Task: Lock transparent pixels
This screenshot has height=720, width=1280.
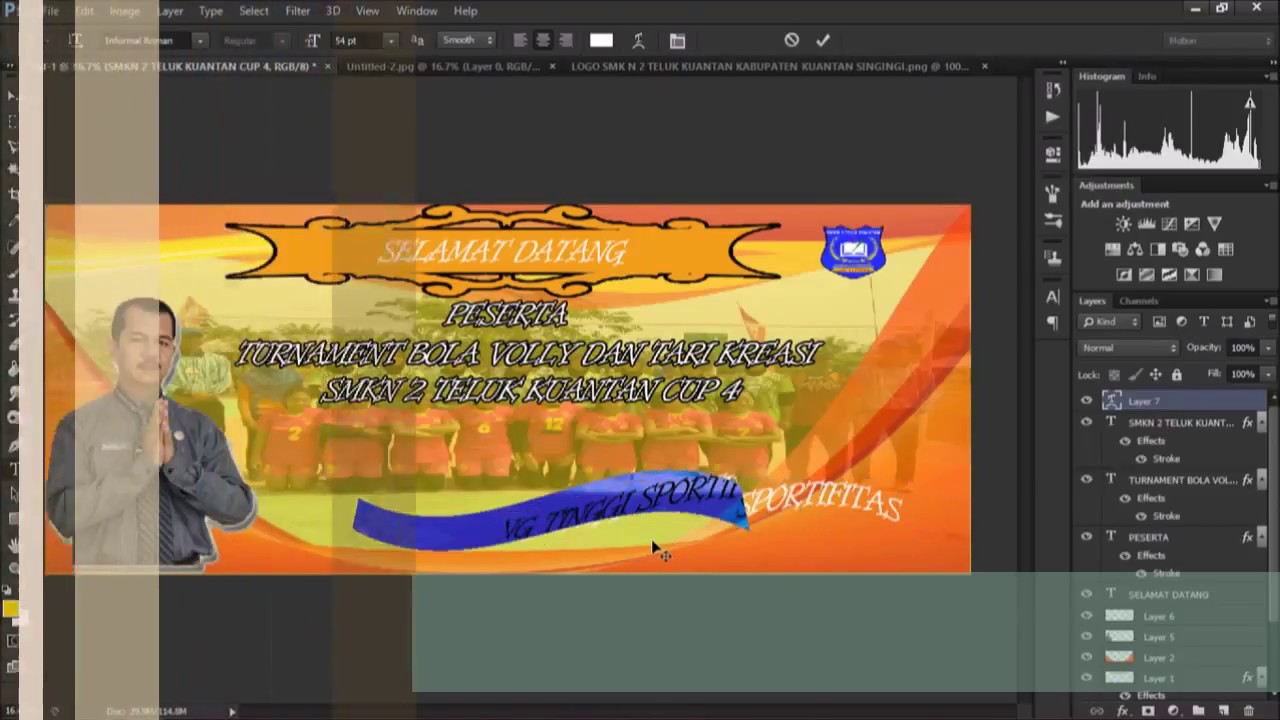Action: [1114, 375]
